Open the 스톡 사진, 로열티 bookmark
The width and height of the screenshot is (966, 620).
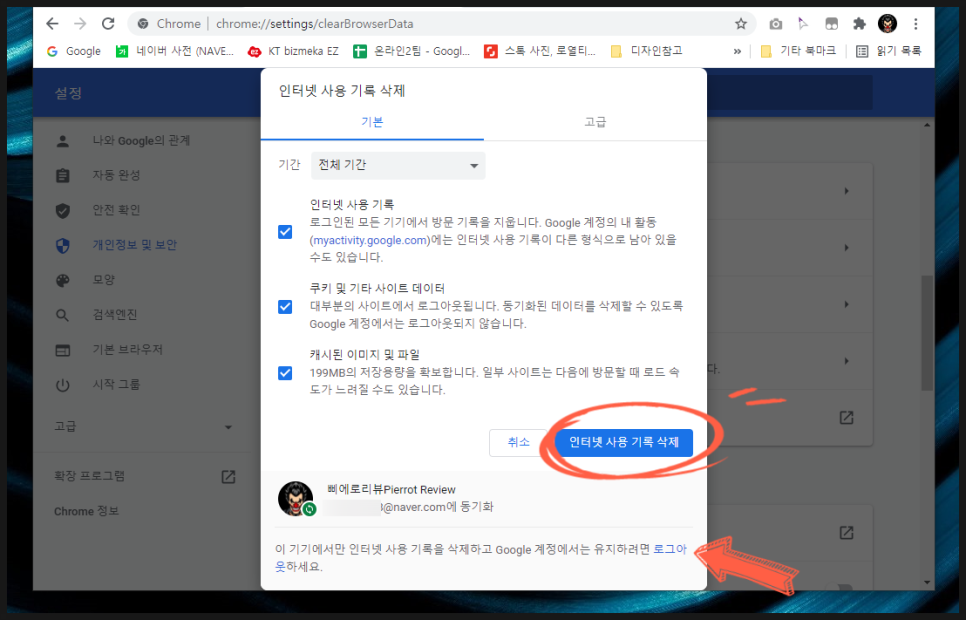point(540,51)
